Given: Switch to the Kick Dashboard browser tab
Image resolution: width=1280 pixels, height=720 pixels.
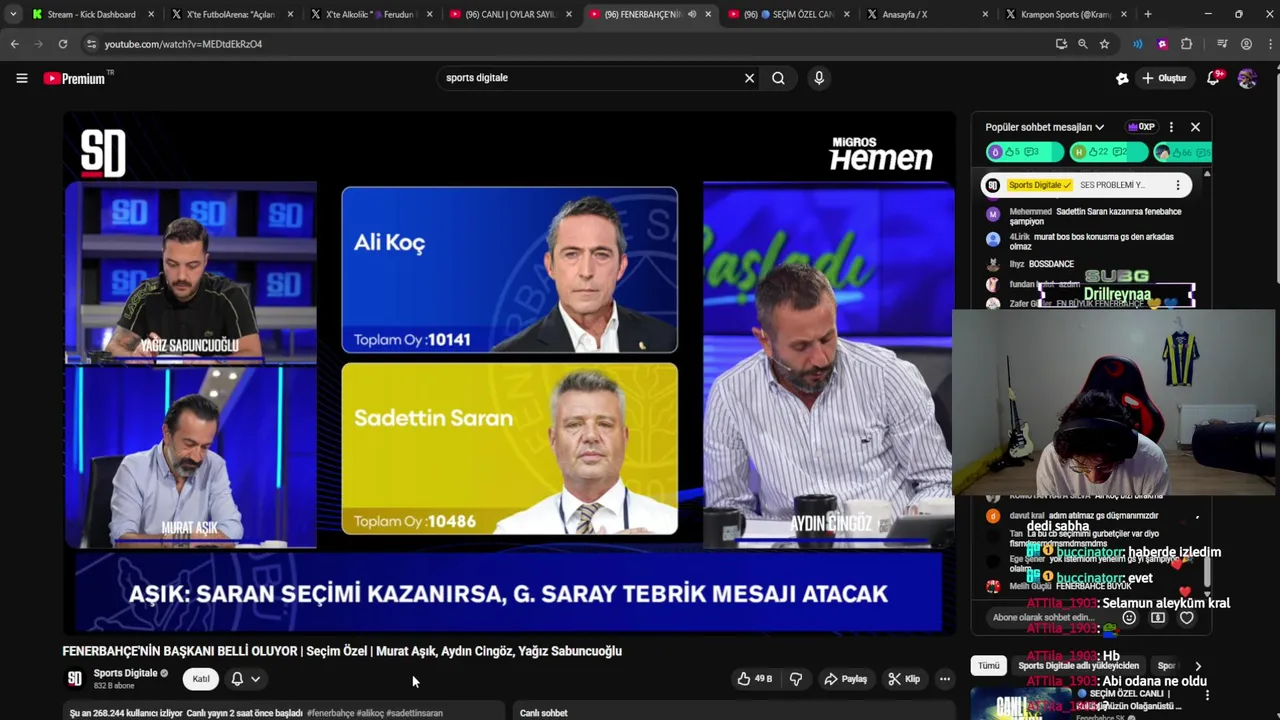Looking at the screenshot, I should (91, 14).
